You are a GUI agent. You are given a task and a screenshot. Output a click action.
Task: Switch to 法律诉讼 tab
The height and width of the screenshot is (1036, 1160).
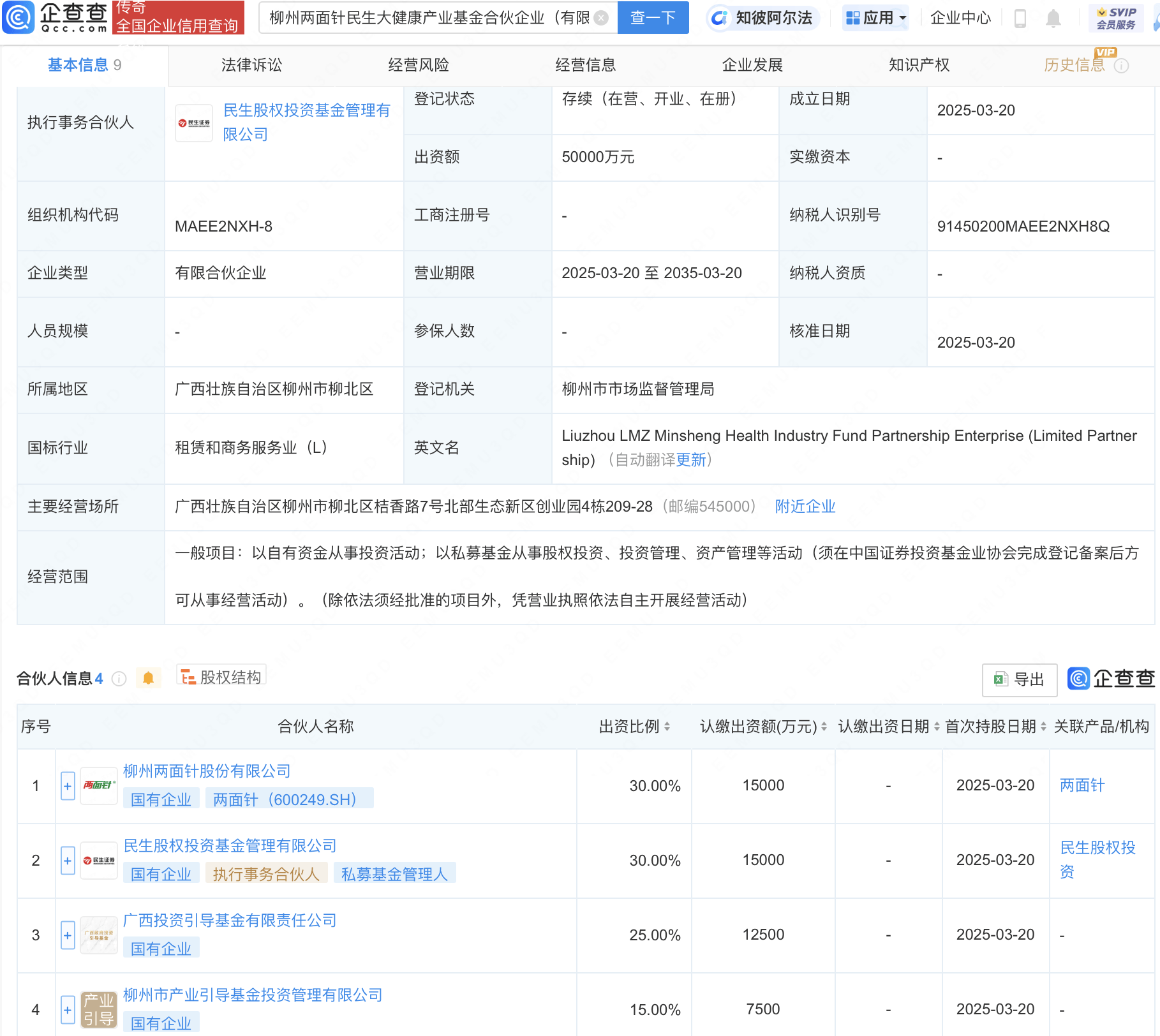[x=251, y=65]
